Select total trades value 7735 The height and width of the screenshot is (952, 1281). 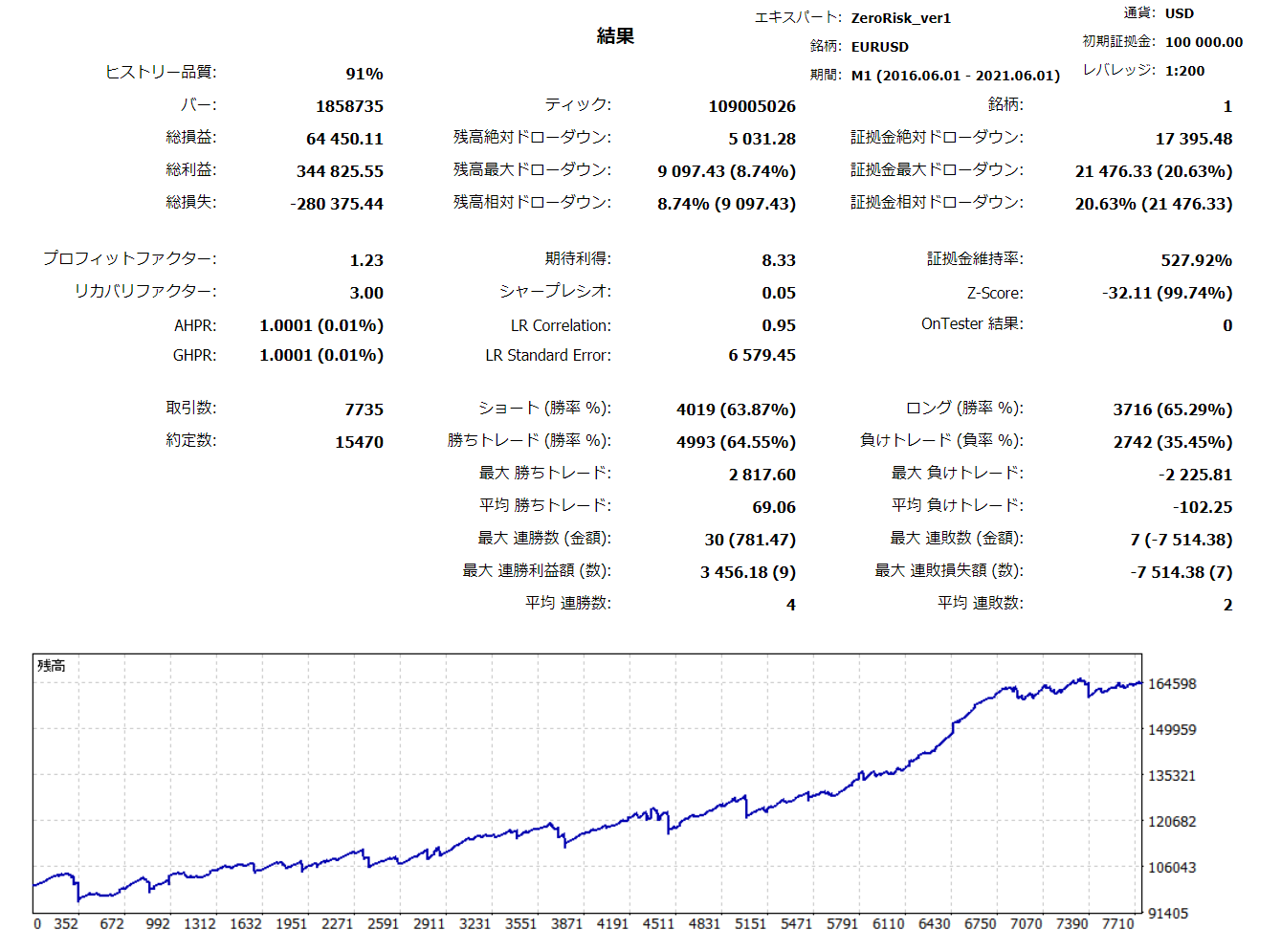[x=364, y=410]
